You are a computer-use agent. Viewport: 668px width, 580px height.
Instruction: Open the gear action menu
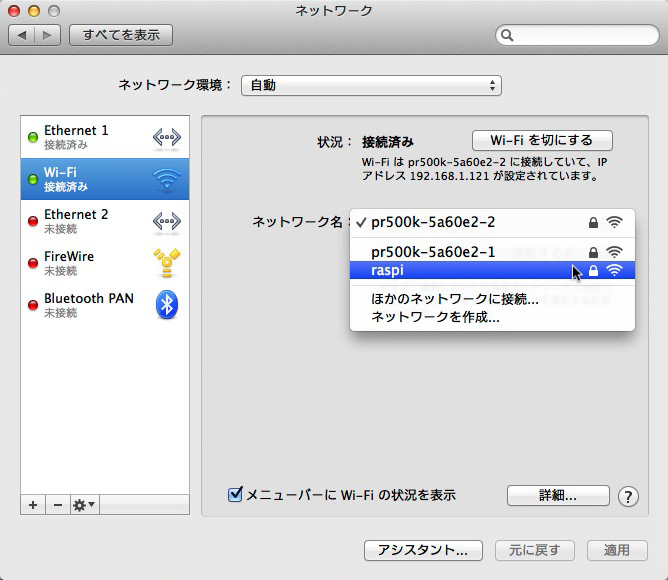pos(83,505)
